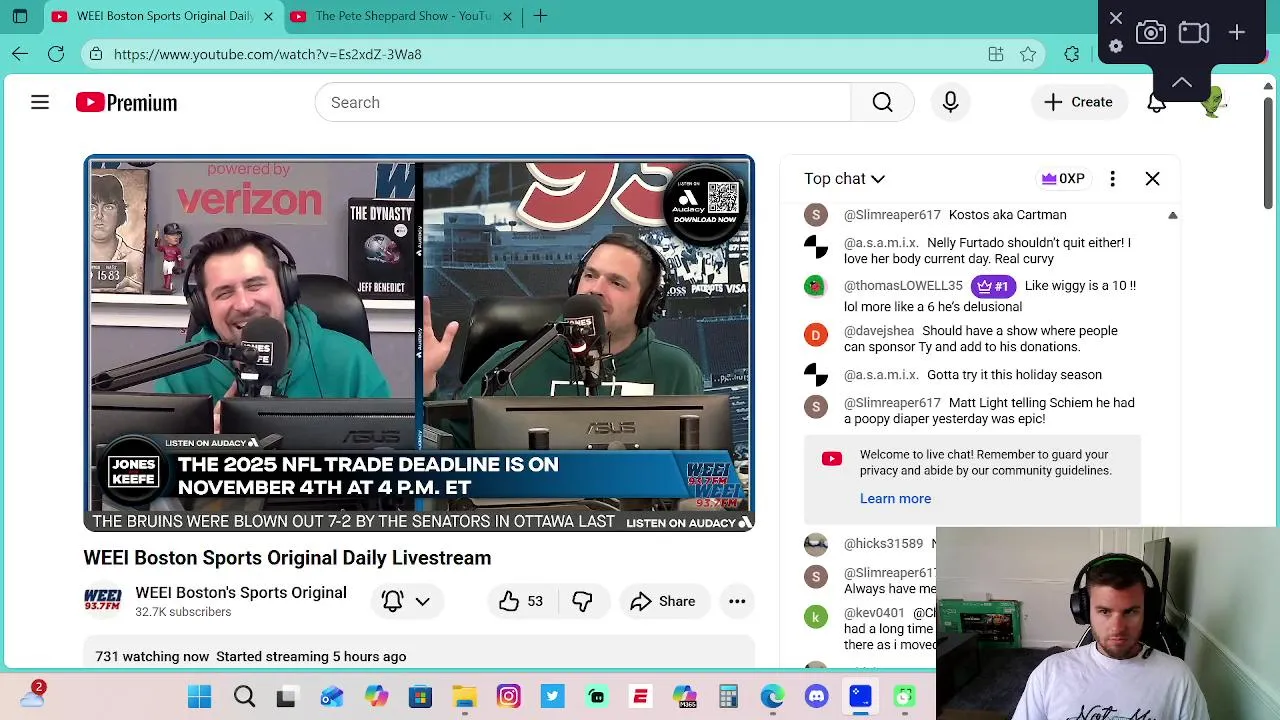Open Microsoft Store from taskbar

coord(420,697)
